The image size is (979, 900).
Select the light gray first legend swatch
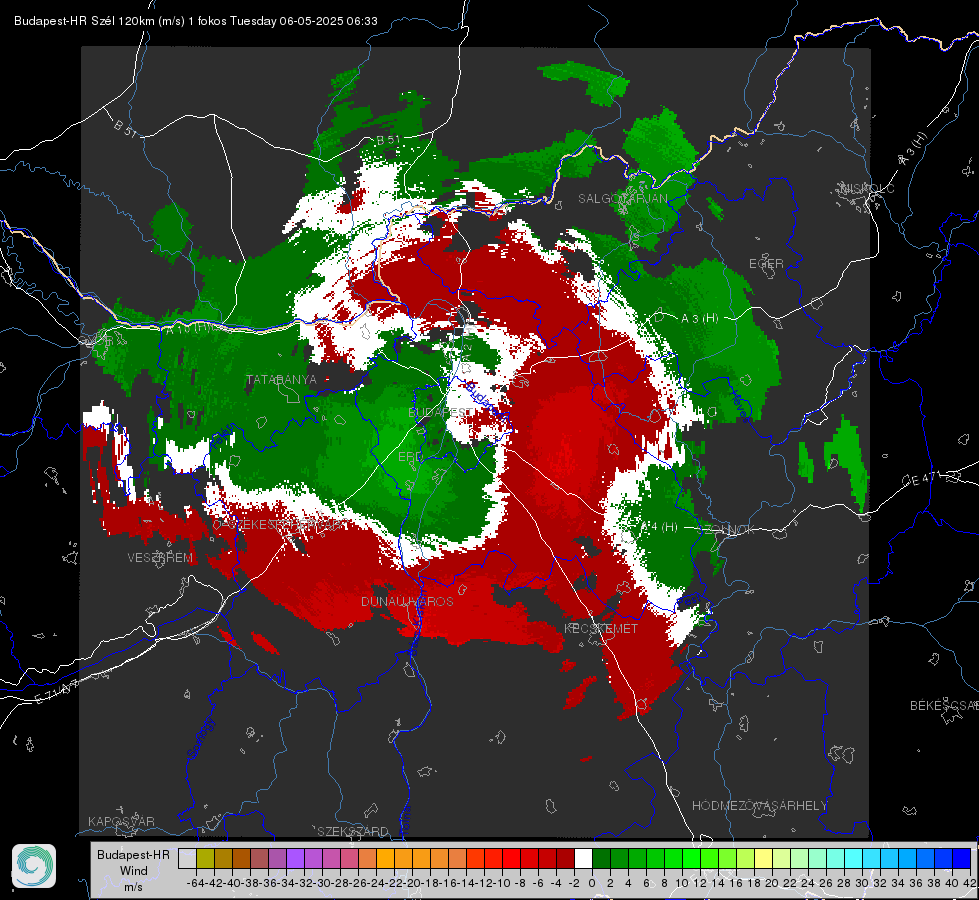click(187, 858)
